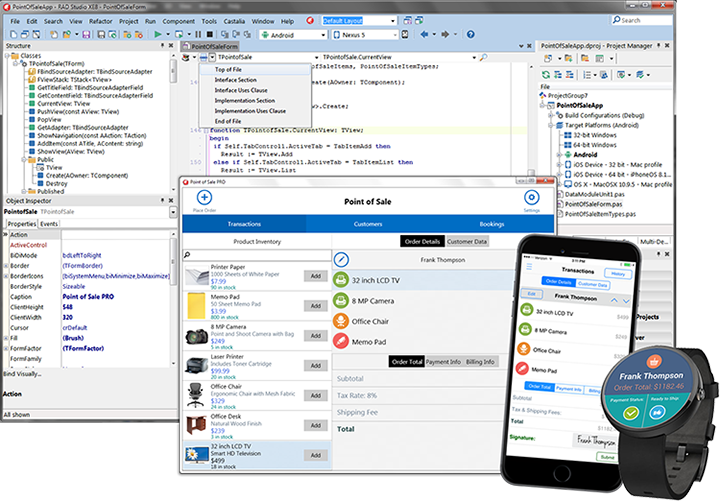Screen dimensions: 720x501
Task: Click the Forward arrow icon
Action: 445,34
